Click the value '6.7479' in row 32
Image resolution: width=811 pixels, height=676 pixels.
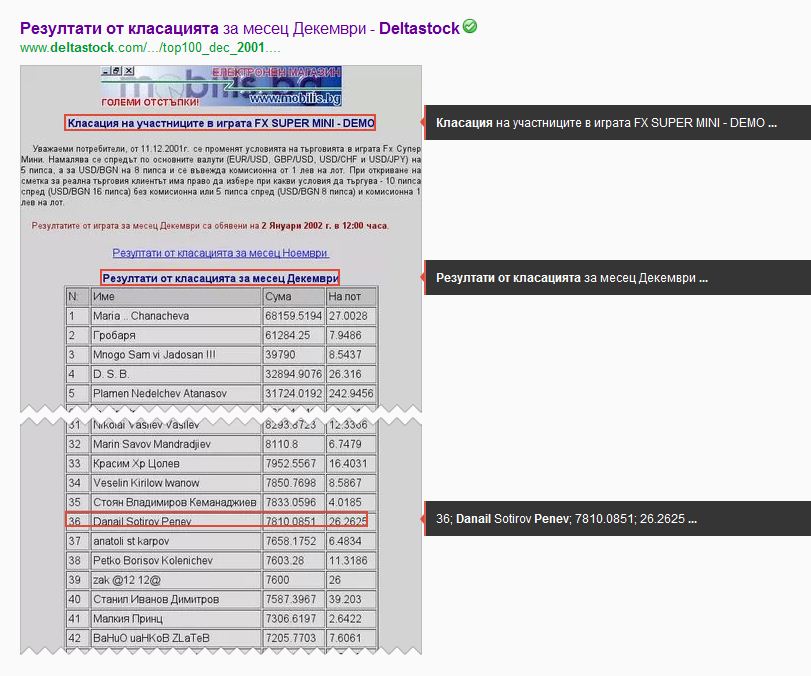(x=345, y=444)
